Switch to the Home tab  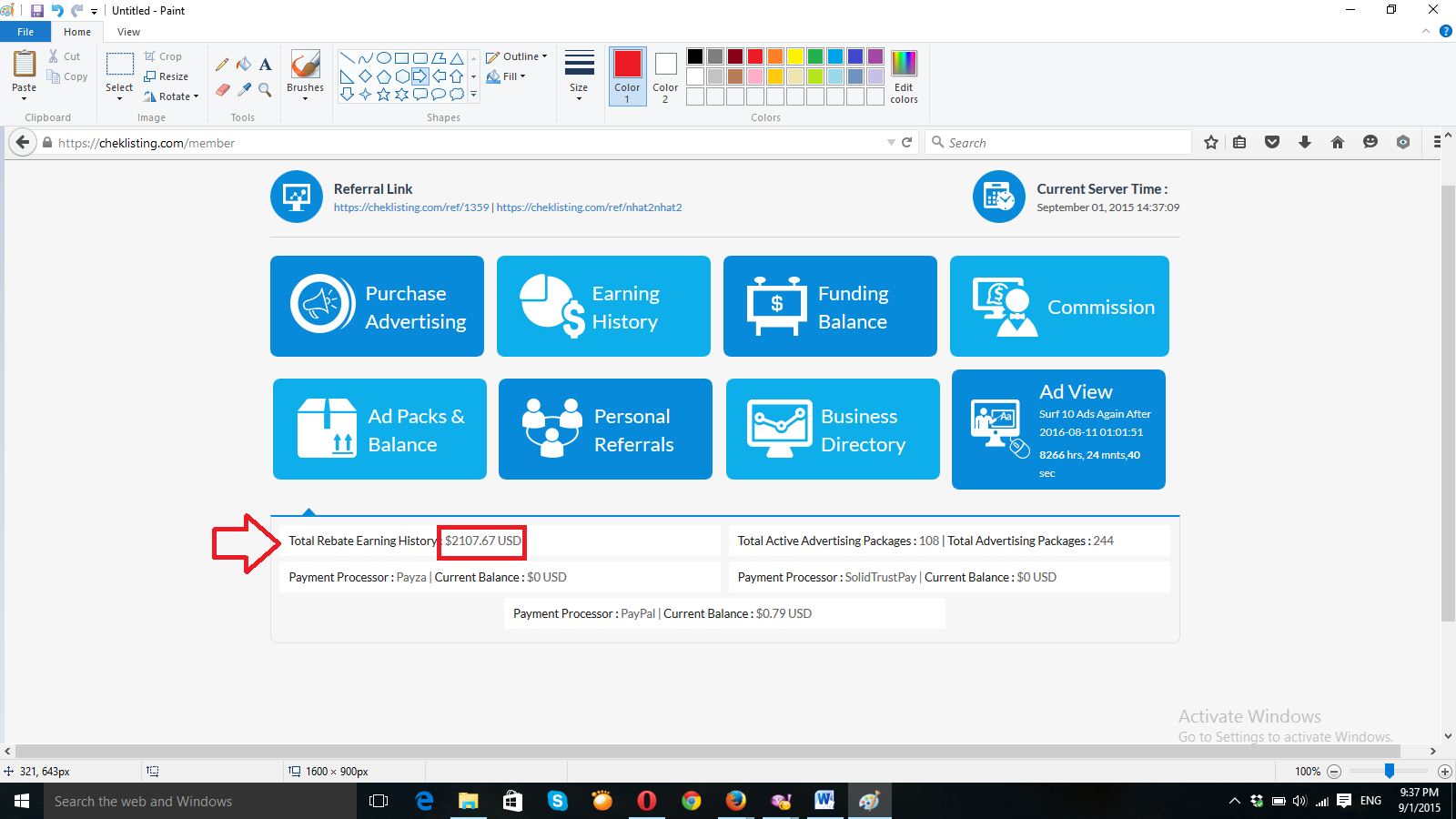[77, 32]
